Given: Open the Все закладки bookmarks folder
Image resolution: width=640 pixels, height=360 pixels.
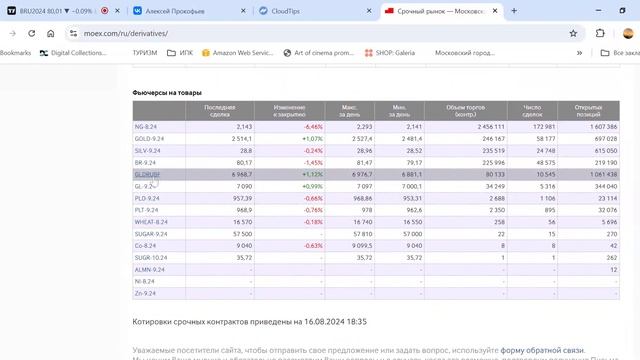Looking at the screenshot, I should click(620, 53).
